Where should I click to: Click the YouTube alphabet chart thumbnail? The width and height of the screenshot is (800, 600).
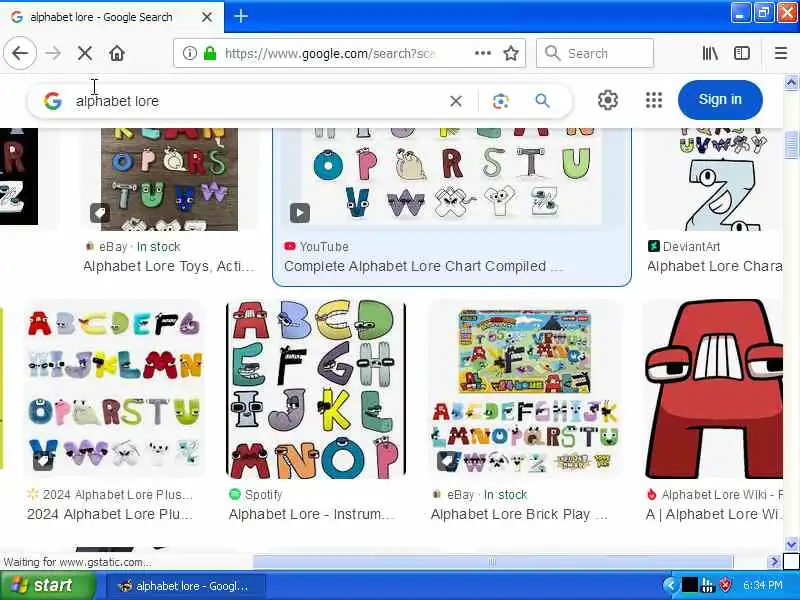[452, 176]
